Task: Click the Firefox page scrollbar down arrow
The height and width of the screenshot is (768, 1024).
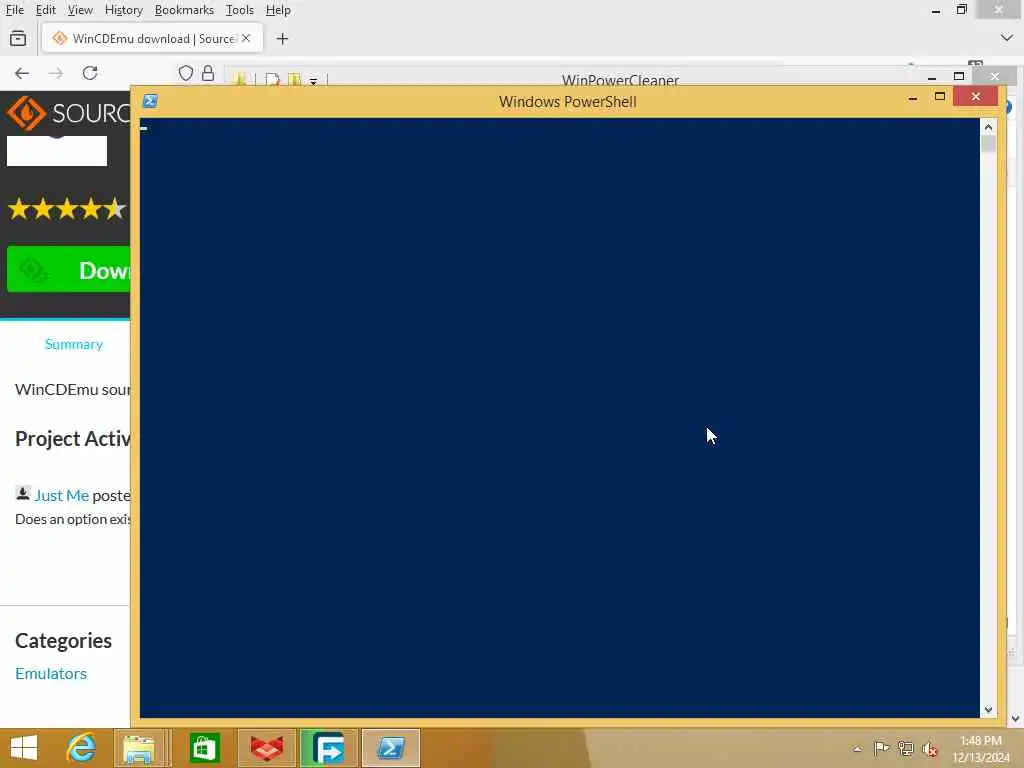Action: tap(1016, 719)
